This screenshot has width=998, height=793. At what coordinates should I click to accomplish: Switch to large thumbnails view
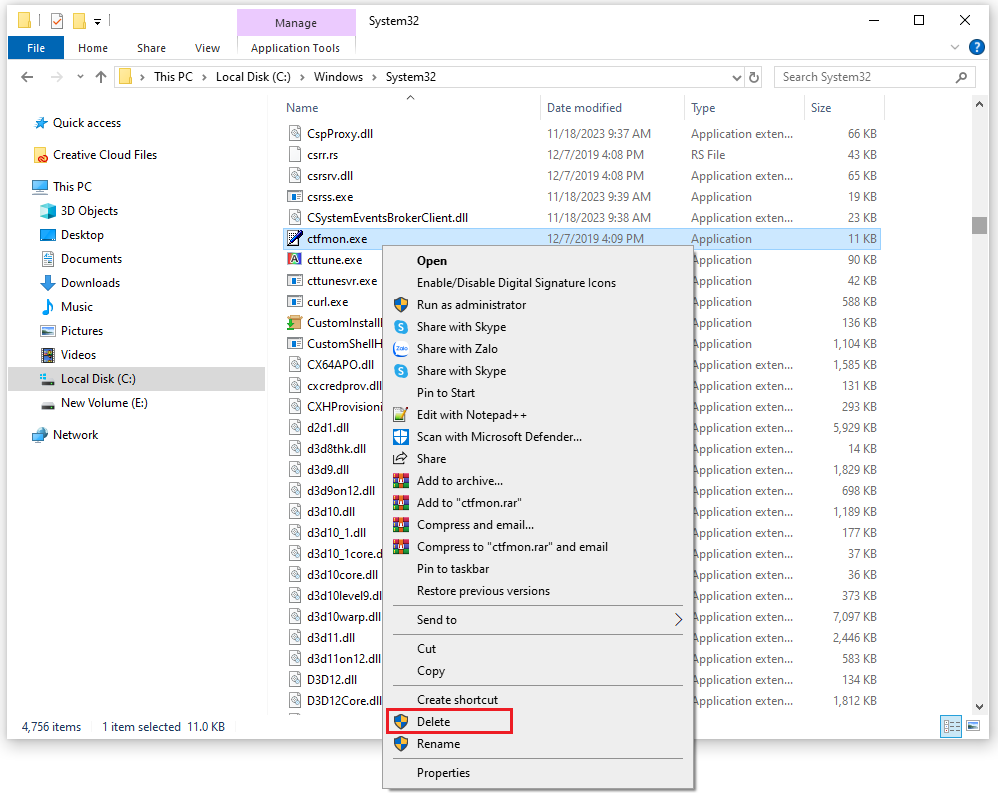pos(972,726)
